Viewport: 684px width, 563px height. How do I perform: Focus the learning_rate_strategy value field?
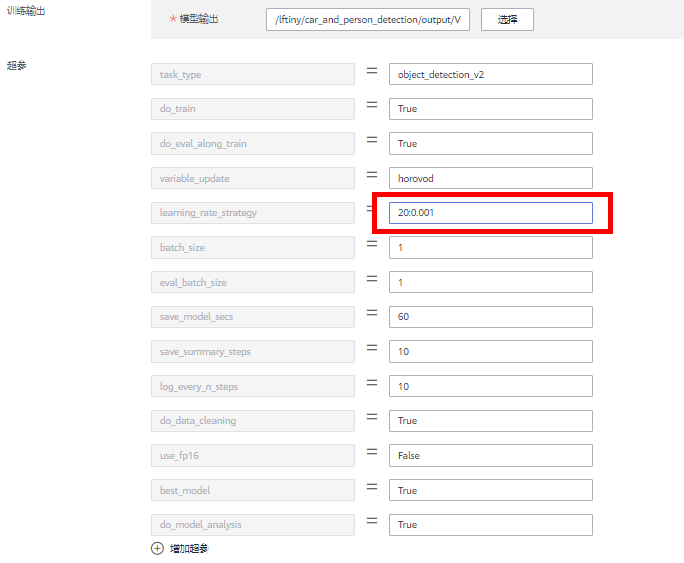(x=490, y=213)
